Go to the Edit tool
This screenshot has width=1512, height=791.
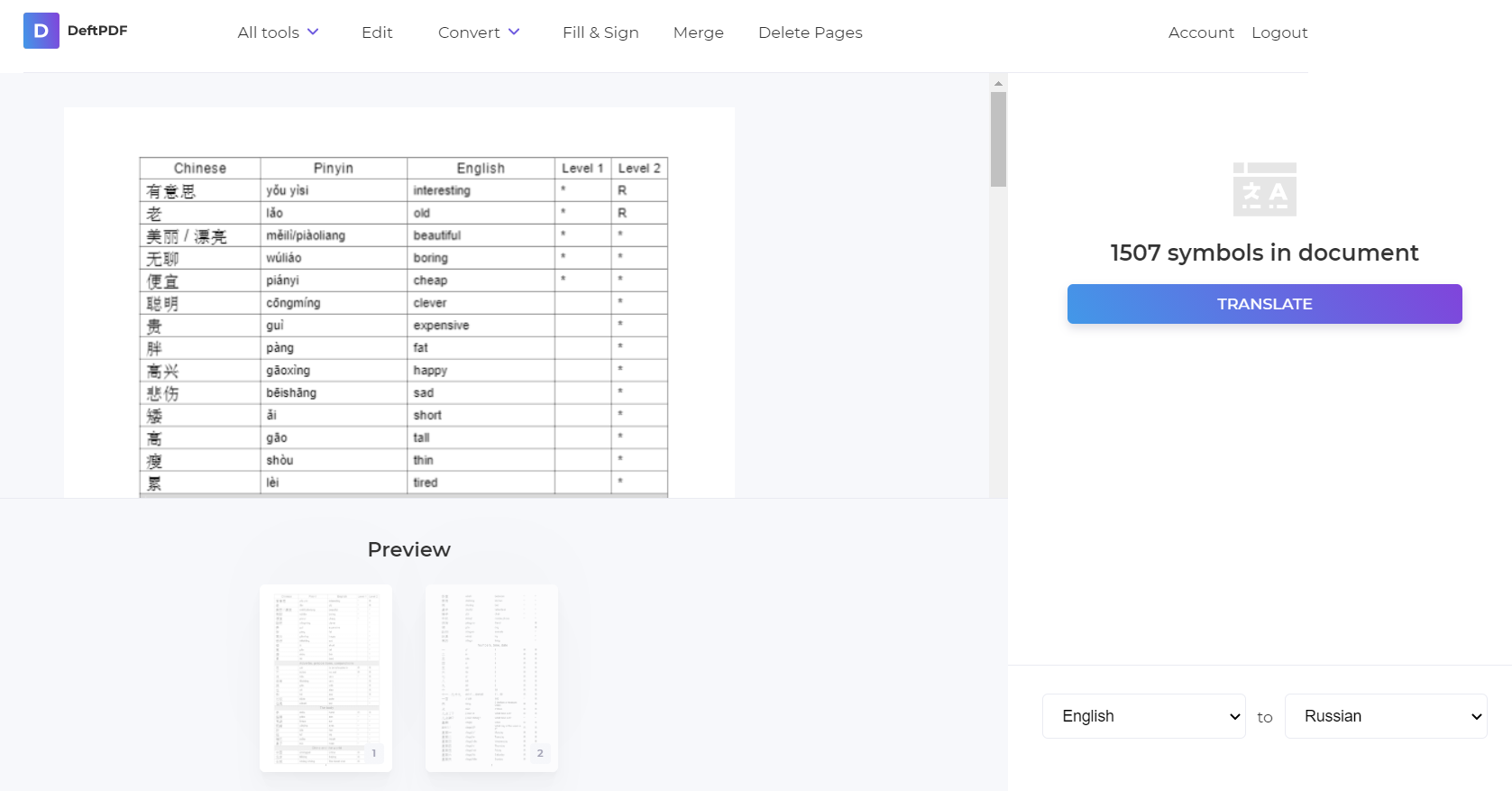click(377, 32)
